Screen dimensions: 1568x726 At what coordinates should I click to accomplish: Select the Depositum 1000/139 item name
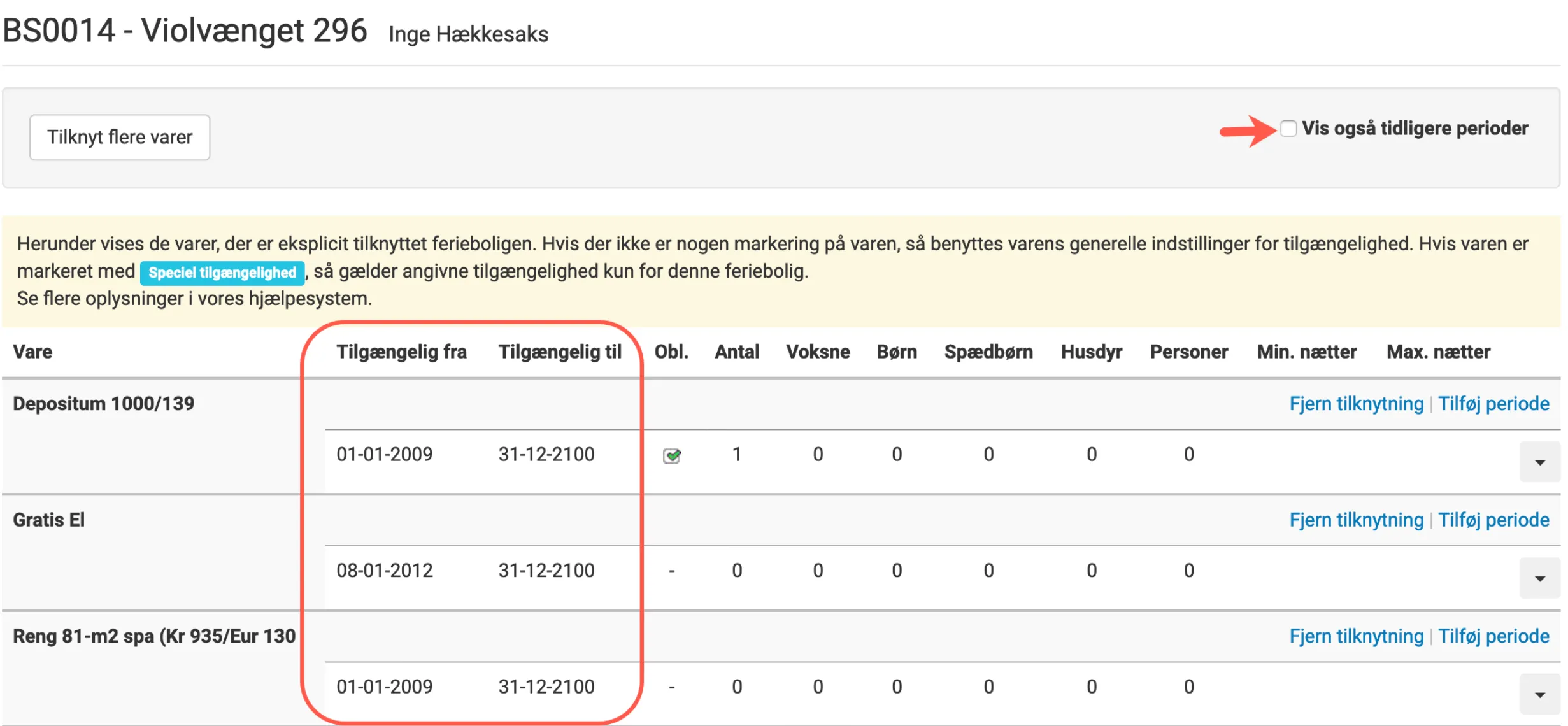[104, 404]
